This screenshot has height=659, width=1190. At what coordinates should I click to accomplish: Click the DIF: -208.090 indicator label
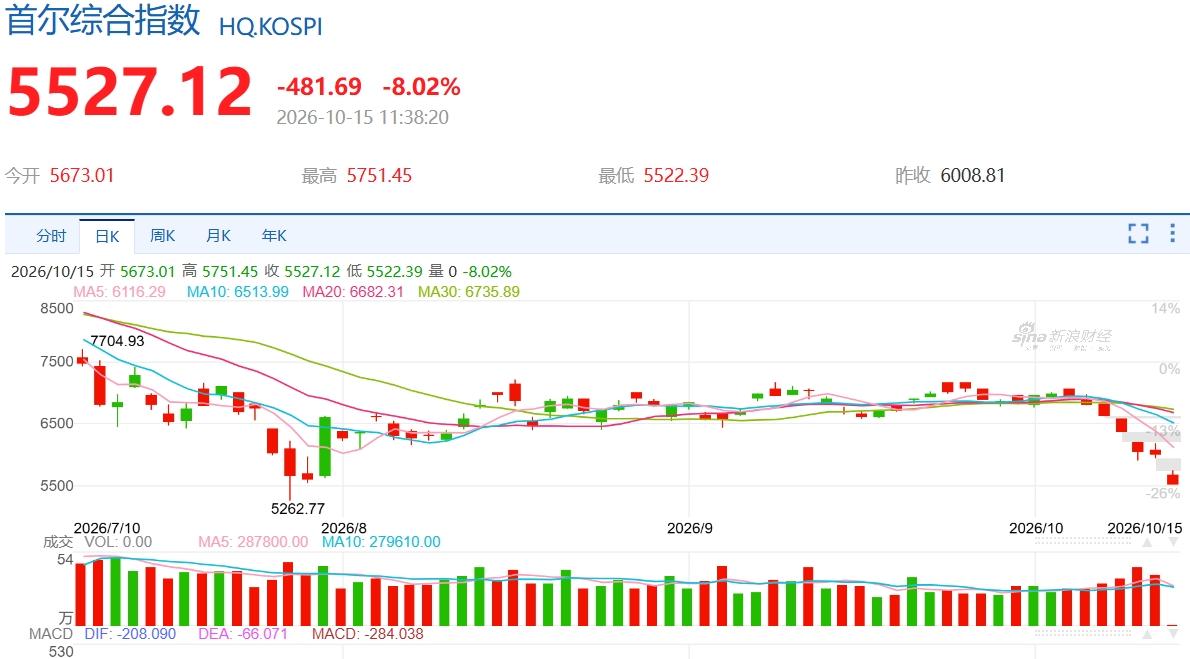click(x=130, y=634)
